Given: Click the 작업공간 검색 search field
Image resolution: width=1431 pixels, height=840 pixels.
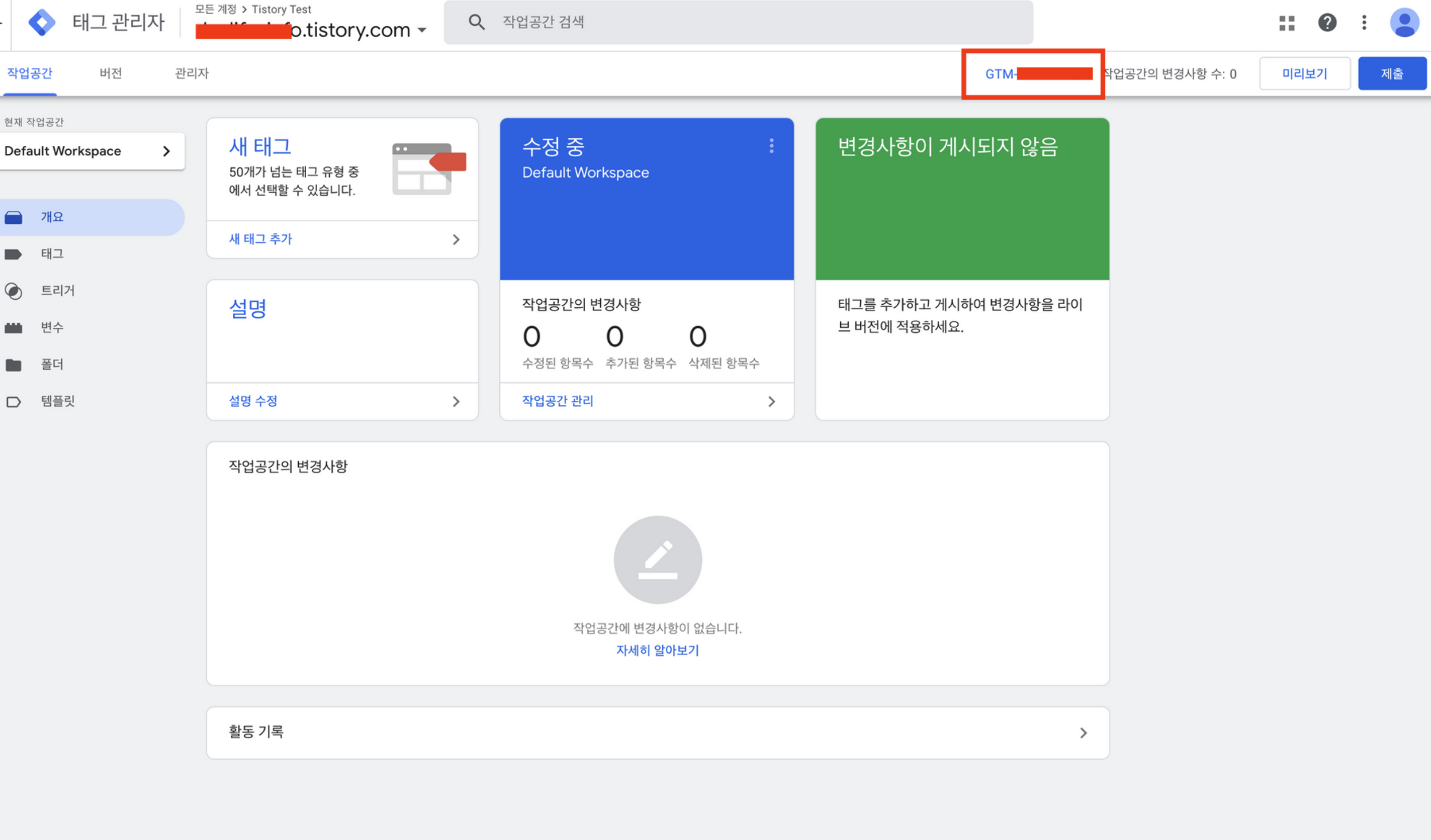Looking at the screenshot, I should (x=738, y=22).
